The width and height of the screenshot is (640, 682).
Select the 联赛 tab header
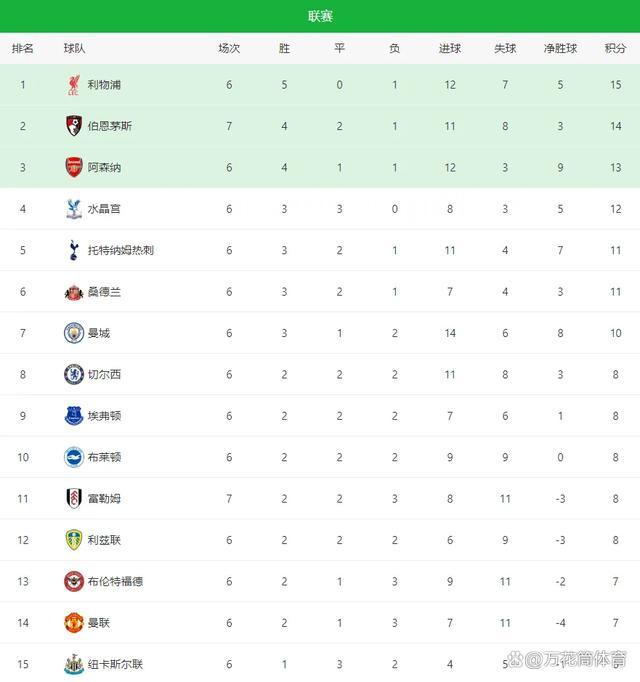coord(320,16)
